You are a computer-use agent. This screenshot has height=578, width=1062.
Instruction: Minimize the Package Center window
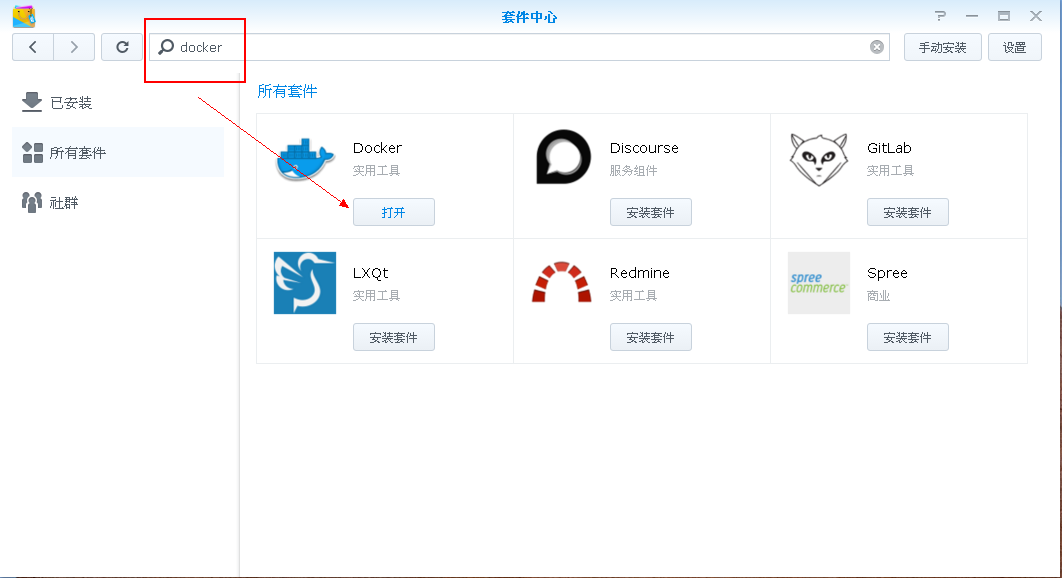[x=972, y=16]
